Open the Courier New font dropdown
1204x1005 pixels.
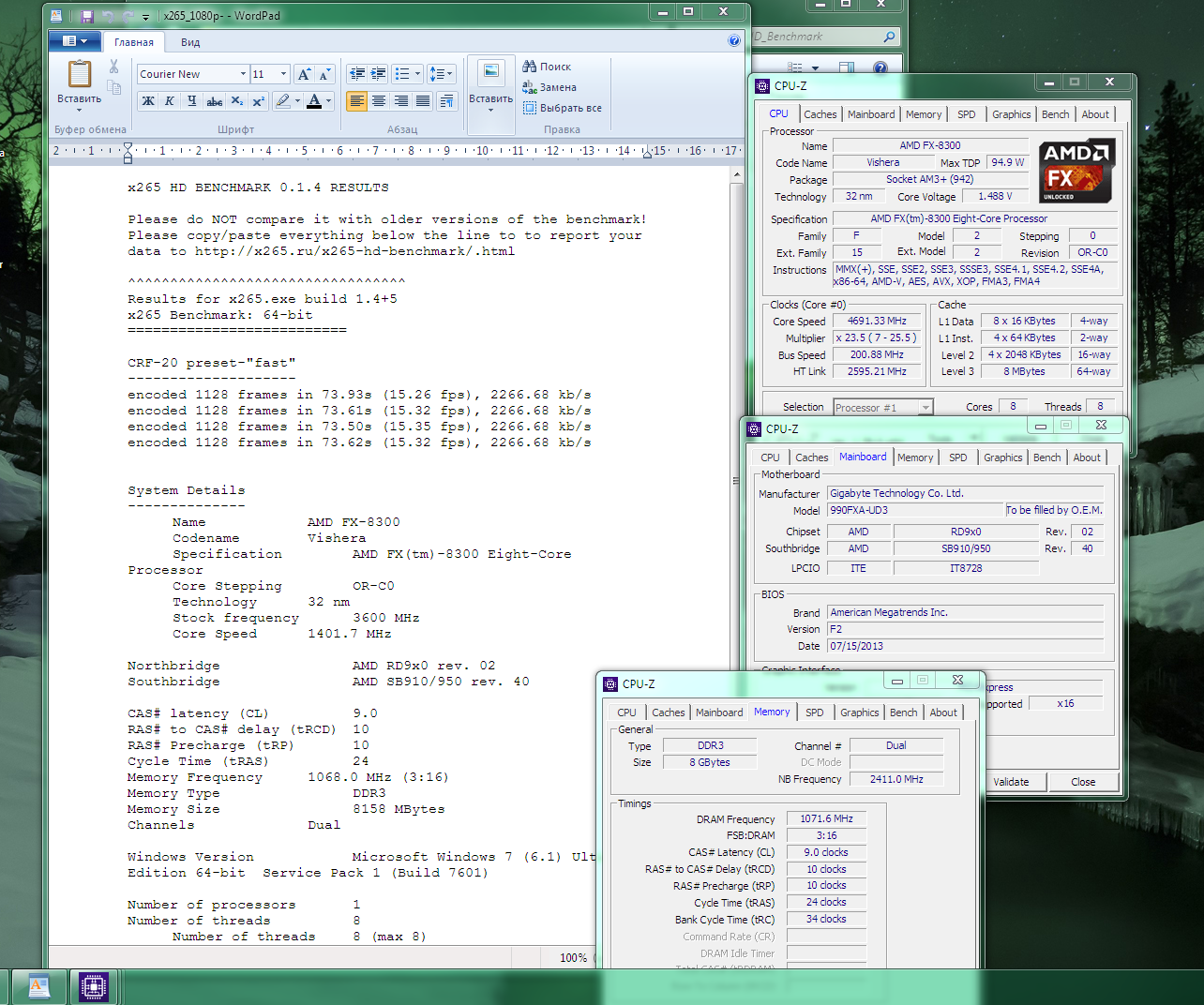tap(243, 74)
